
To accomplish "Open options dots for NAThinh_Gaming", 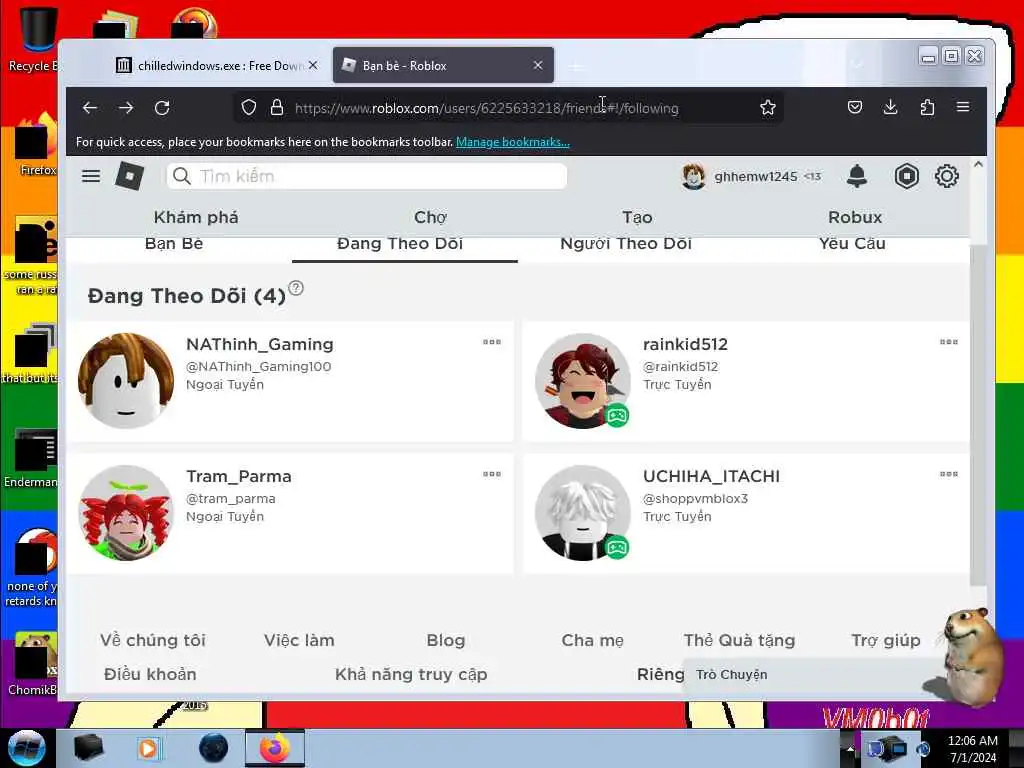I will [492, 342].
